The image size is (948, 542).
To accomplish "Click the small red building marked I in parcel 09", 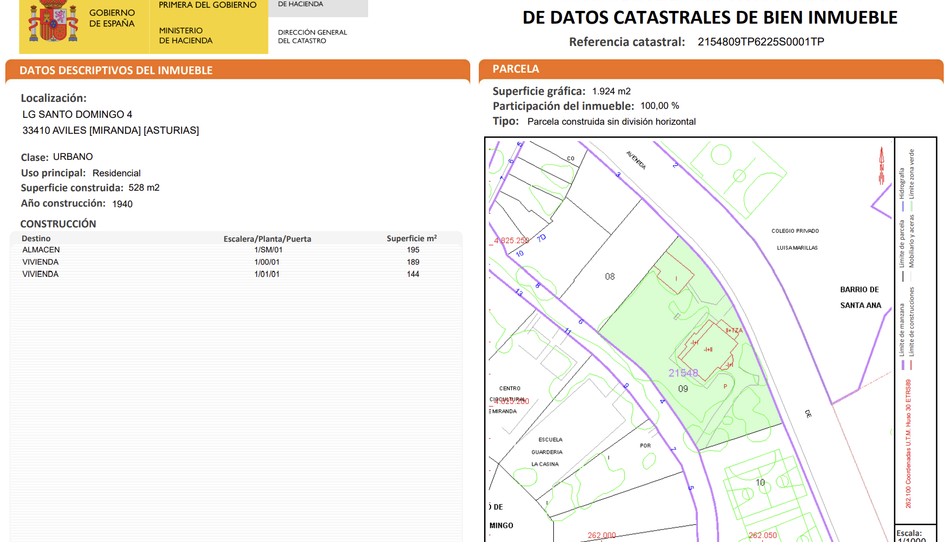I will tap(676, 276).
